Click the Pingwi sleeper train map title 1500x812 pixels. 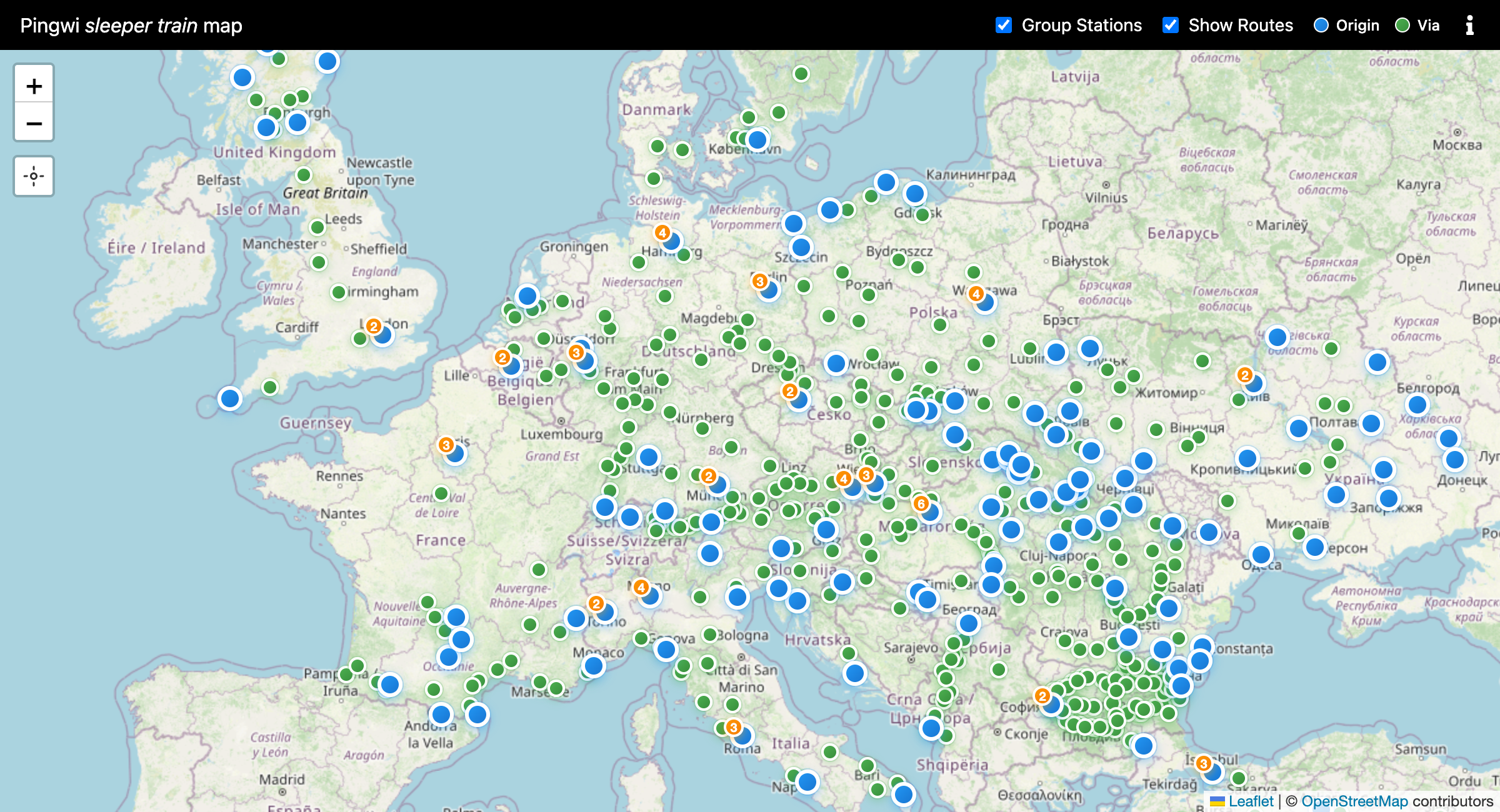coord(131,26)
